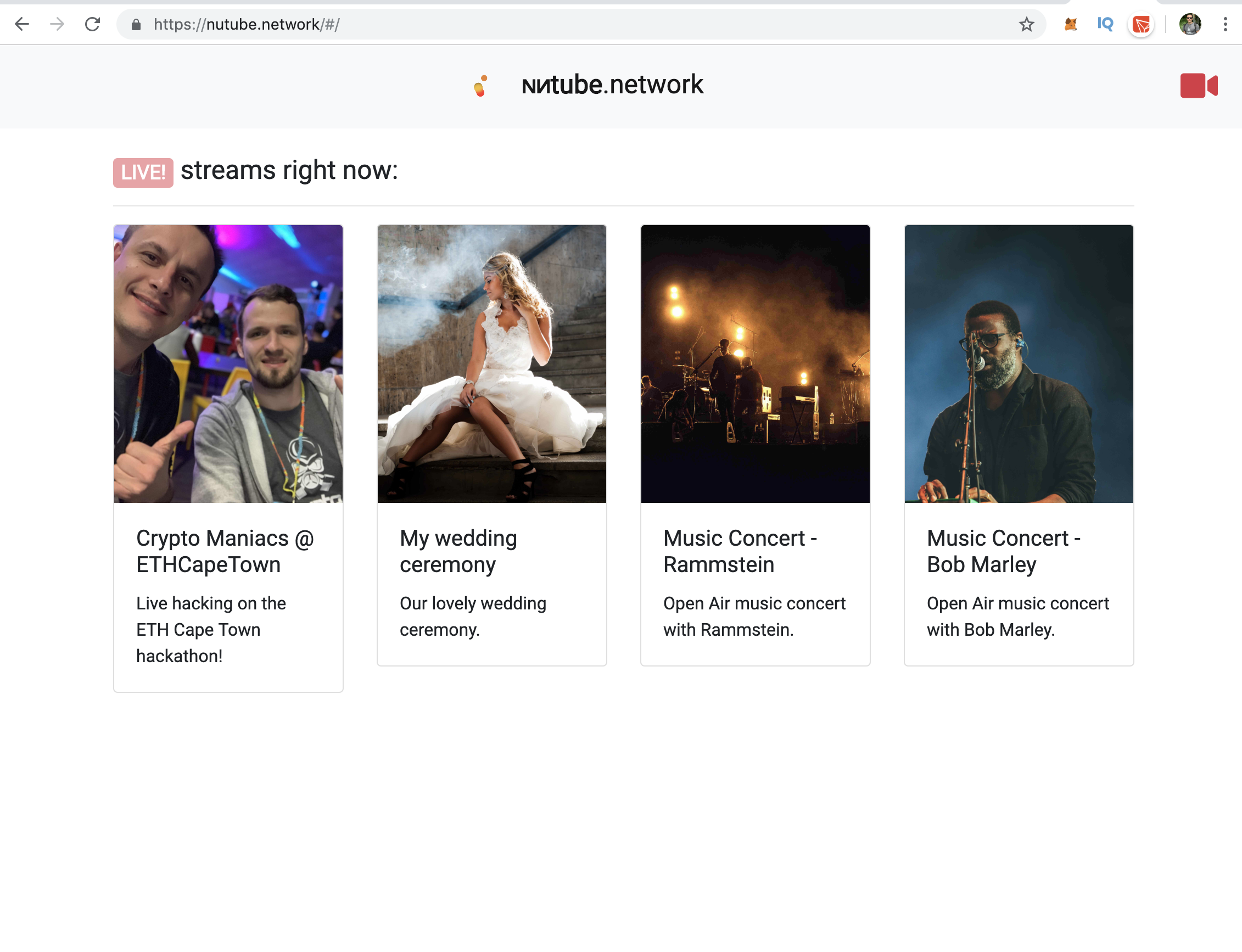Click the Music Concert - Bob Marley title
Screen dimensions: 1242x952
coord(1004,551)
